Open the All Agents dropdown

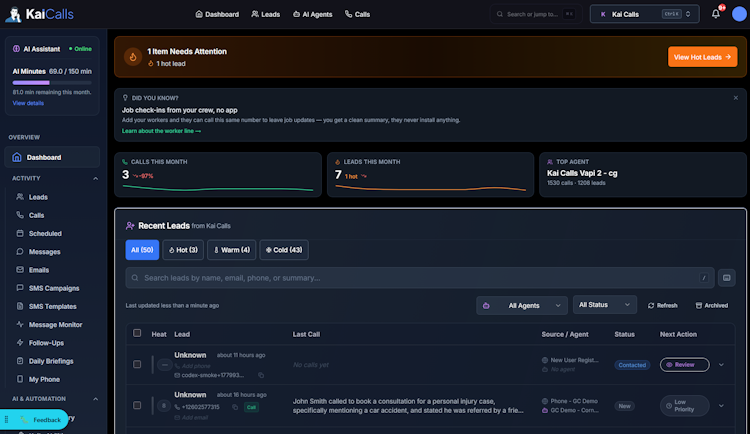pyautogui.click(x=522, y=305)
